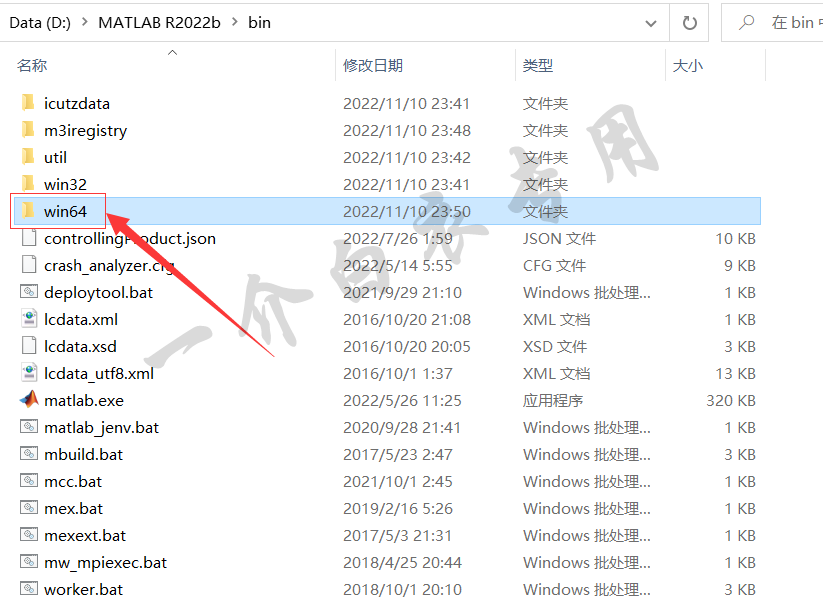Click the mbuild.bat file icon

[29, 454]
